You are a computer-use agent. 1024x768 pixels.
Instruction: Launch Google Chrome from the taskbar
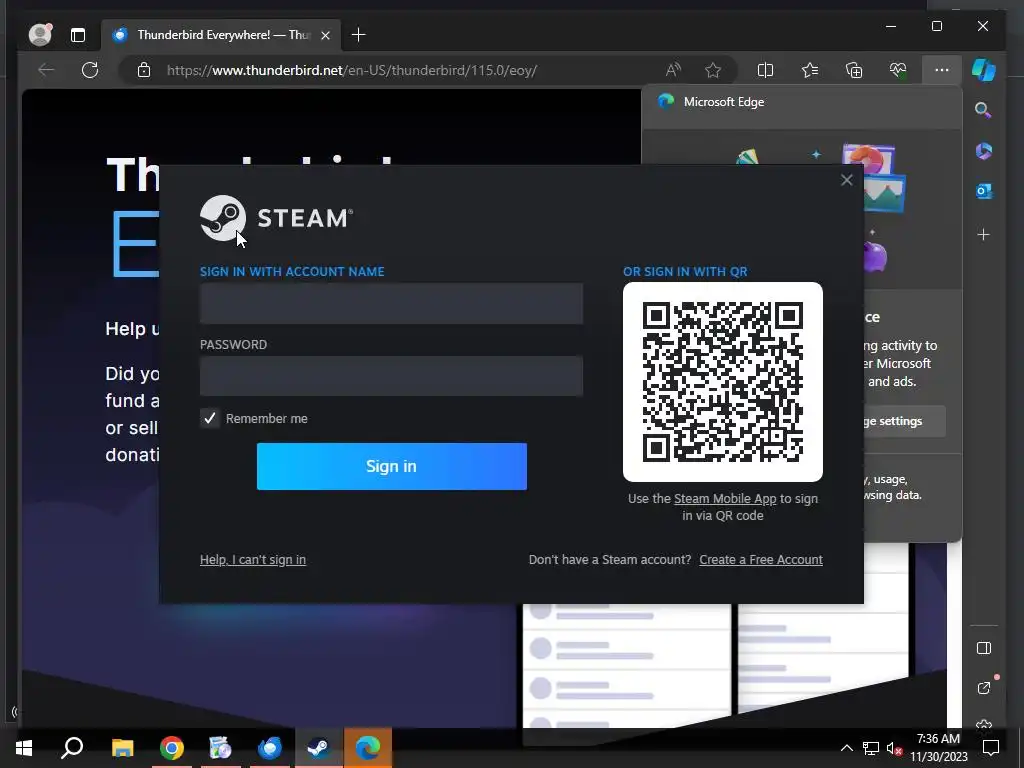pos(172,748)
